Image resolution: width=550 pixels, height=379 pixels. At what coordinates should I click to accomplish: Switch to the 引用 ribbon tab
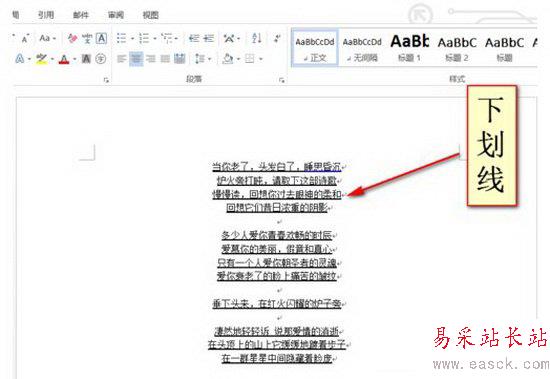point(46,15)
